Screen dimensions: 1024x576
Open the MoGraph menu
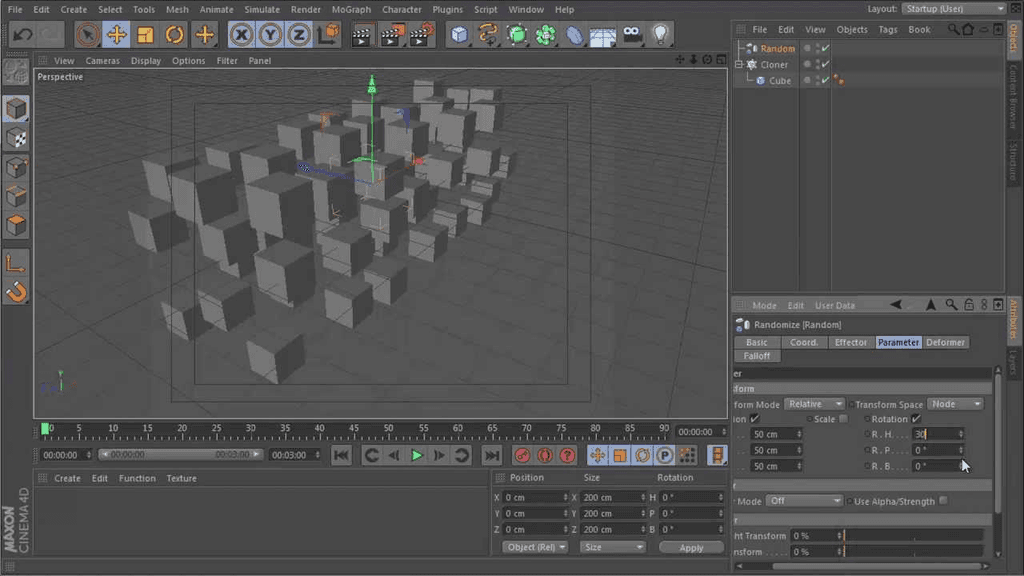click(351, 9)
